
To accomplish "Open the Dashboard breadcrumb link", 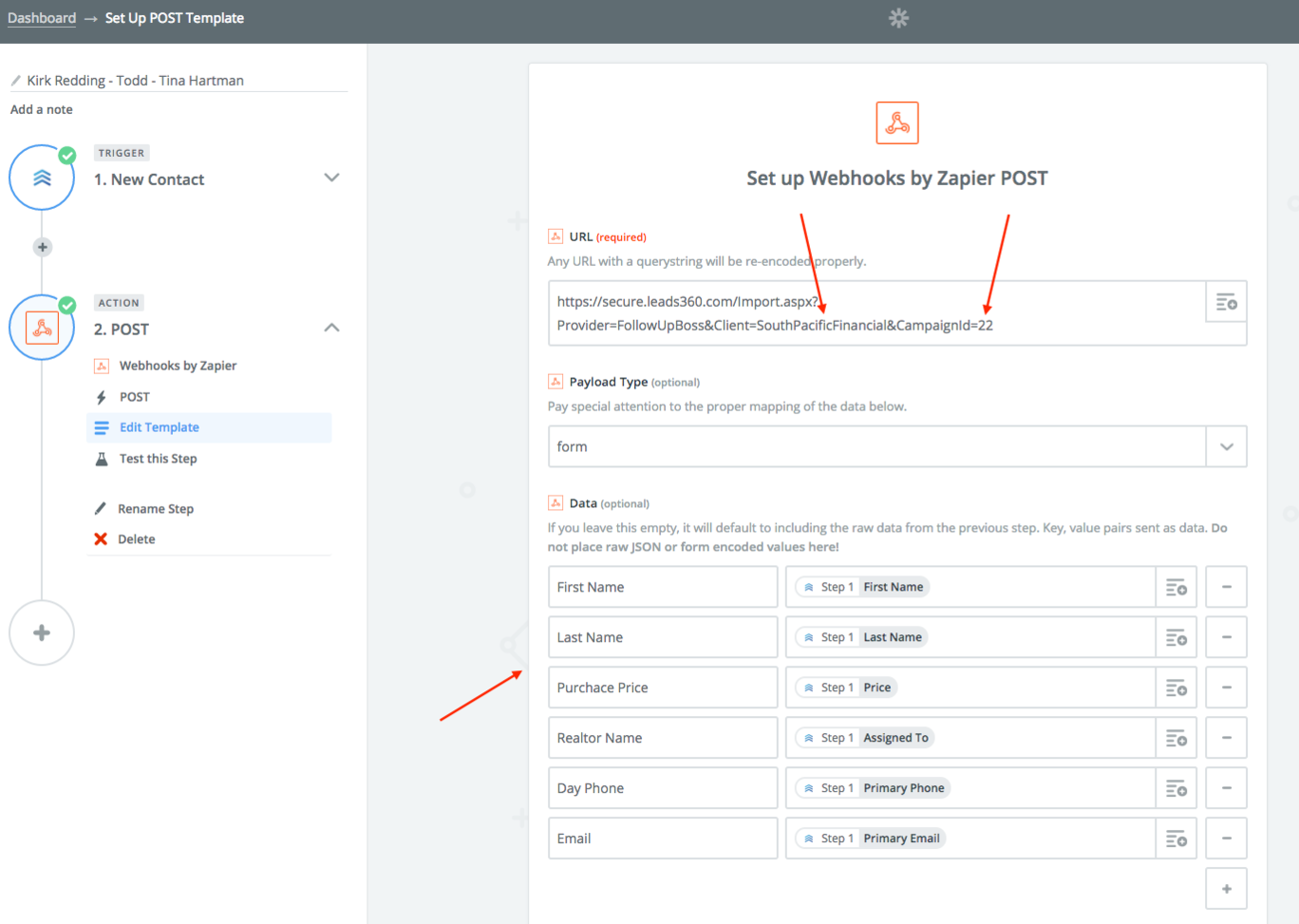I will [41, 17].
